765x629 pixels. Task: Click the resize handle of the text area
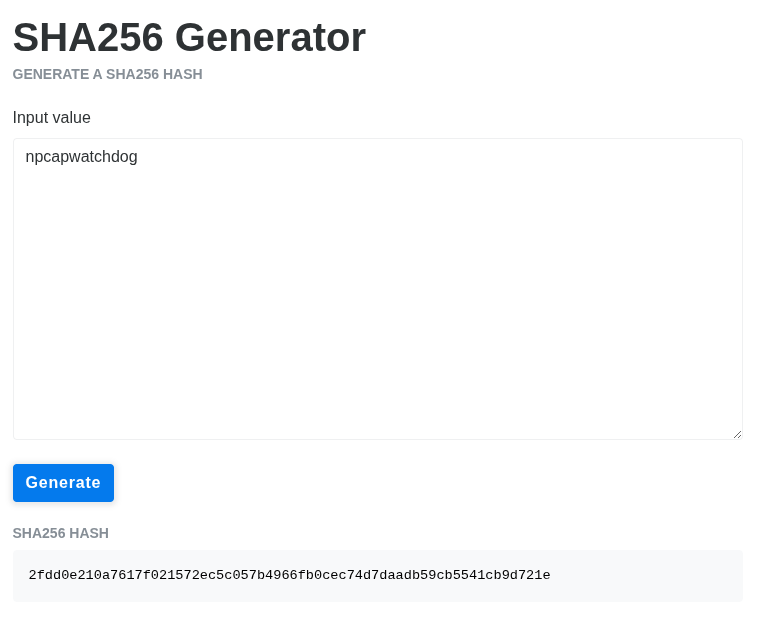[x=737, y=434]
